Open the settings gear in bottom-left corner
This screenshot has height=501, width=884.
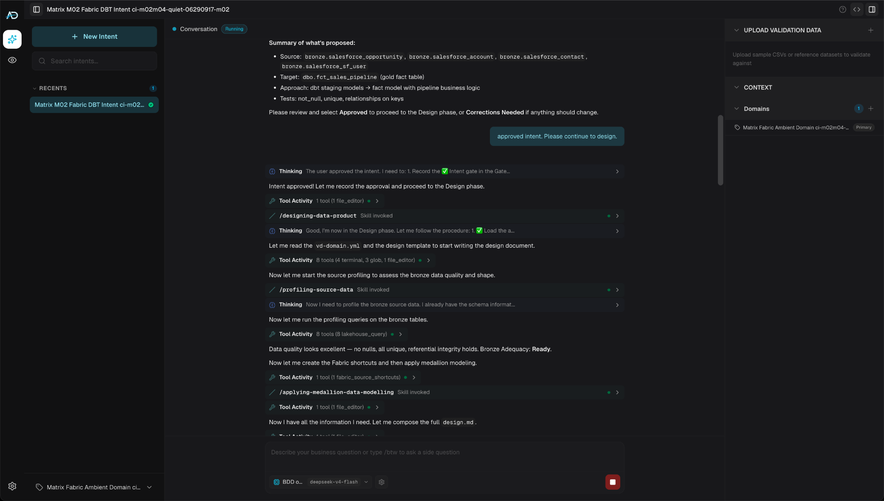(12, 486)
